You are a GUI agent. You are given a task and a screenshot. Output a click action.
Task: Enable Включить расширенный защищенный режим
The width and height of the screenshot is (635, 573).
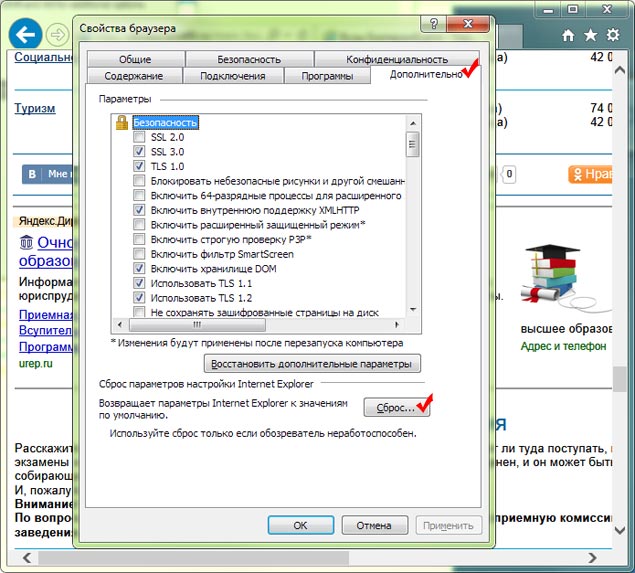[139, 225]
